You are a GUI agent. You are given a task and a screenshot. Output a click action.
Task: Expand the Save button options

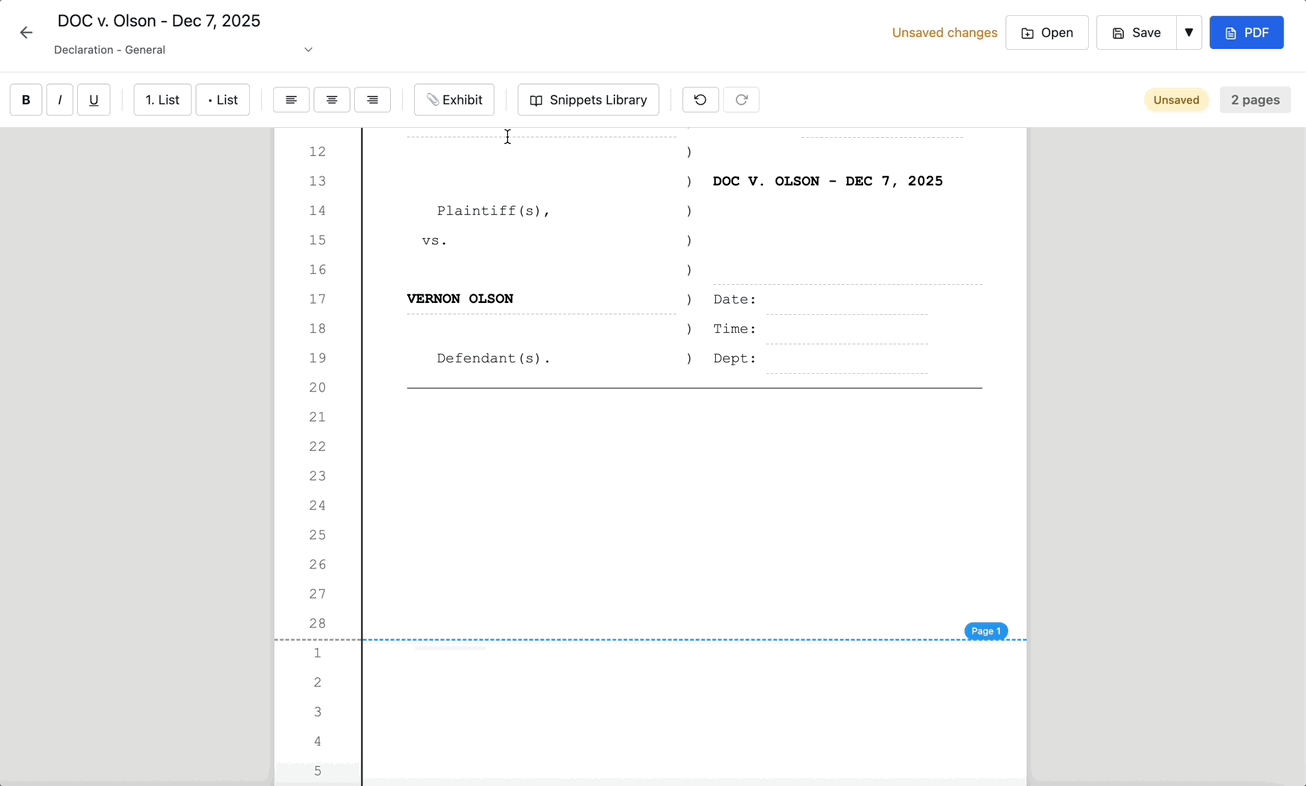(1189, 32)
